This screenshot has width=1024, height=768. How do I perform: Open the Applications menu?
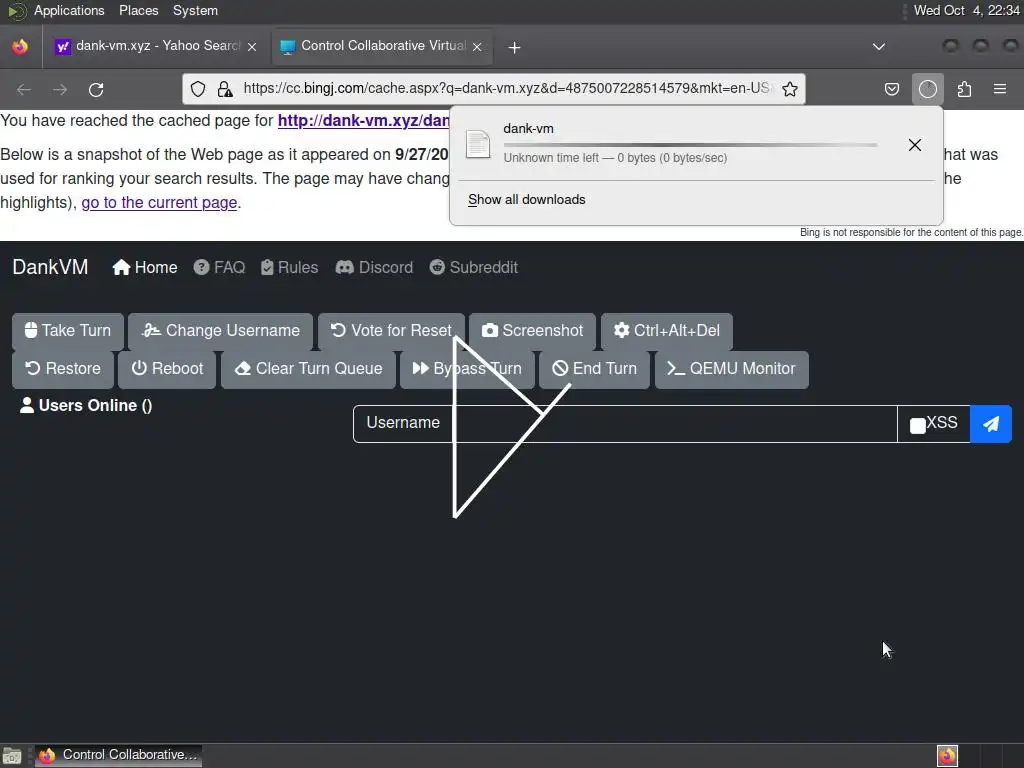pyautogui.click(x=69, y=10)
